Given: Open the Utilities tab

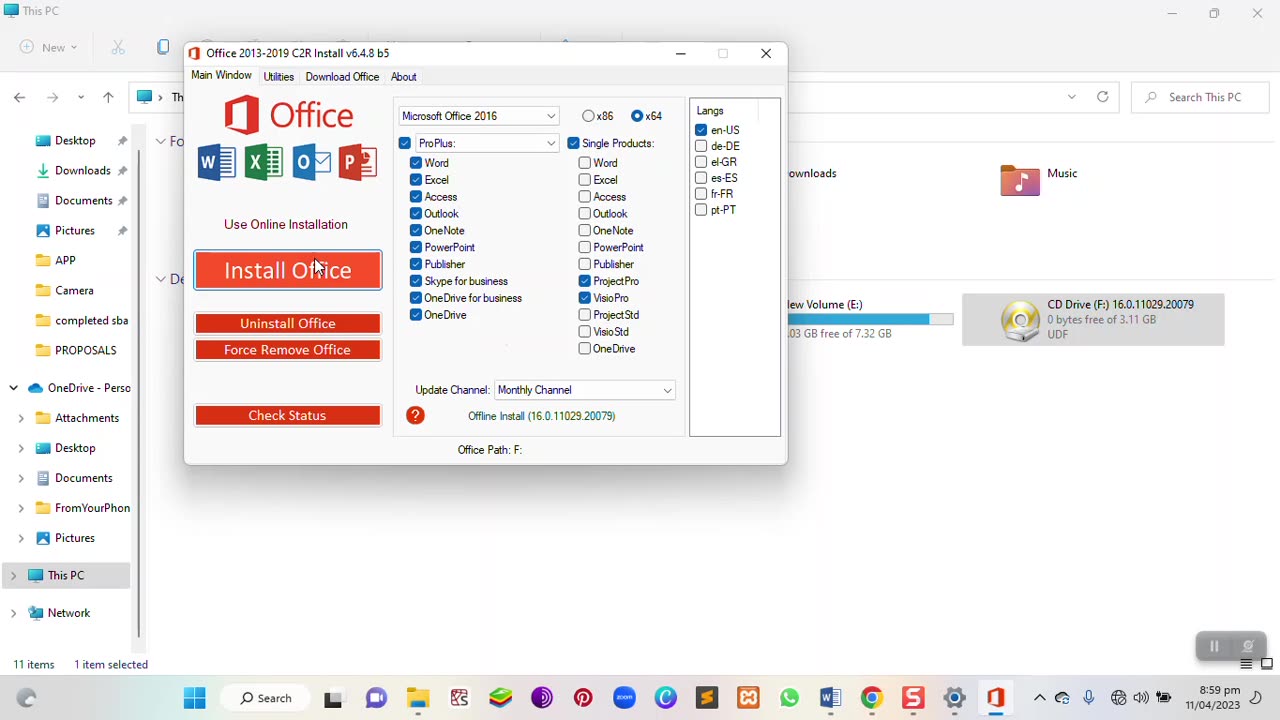Looking at the screenshot, I should tap(279, 77).
